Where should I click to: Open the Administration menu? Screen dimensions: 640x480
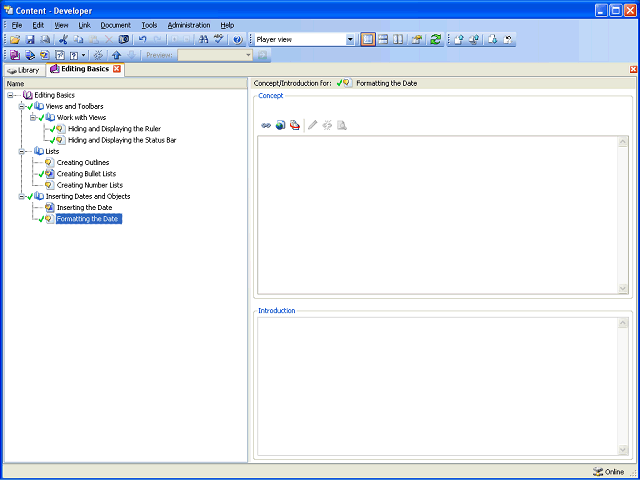point(189,25)
